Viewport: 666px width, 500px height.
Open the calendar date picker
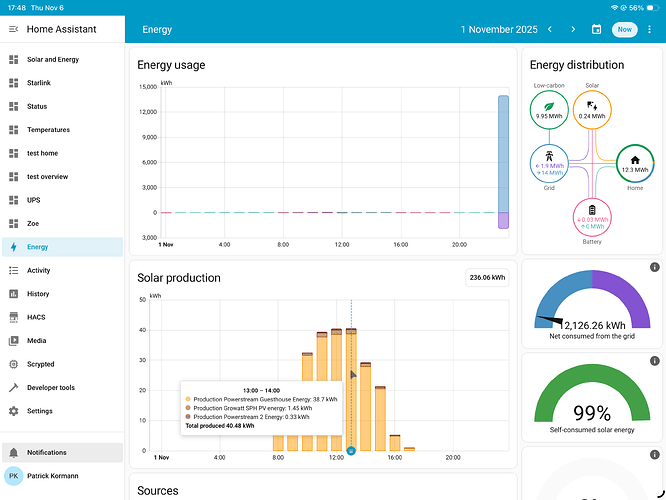(596, 30)
